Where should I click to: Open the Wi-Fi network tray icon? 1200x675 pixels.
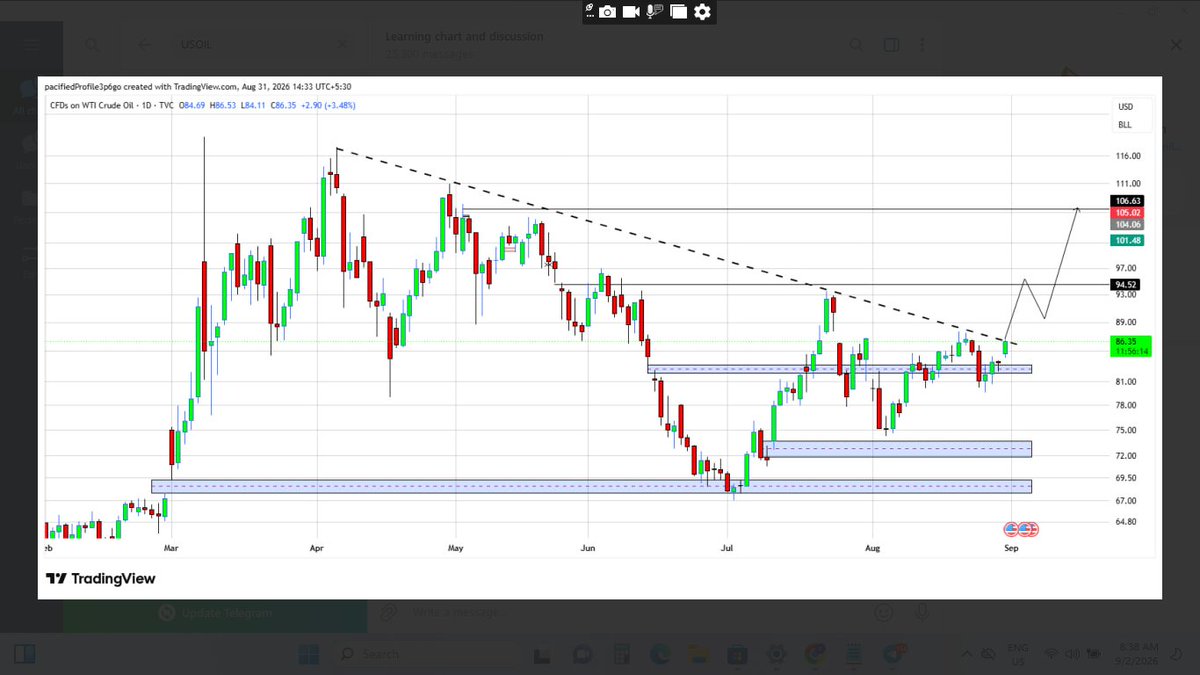(x=1050, y=655)
